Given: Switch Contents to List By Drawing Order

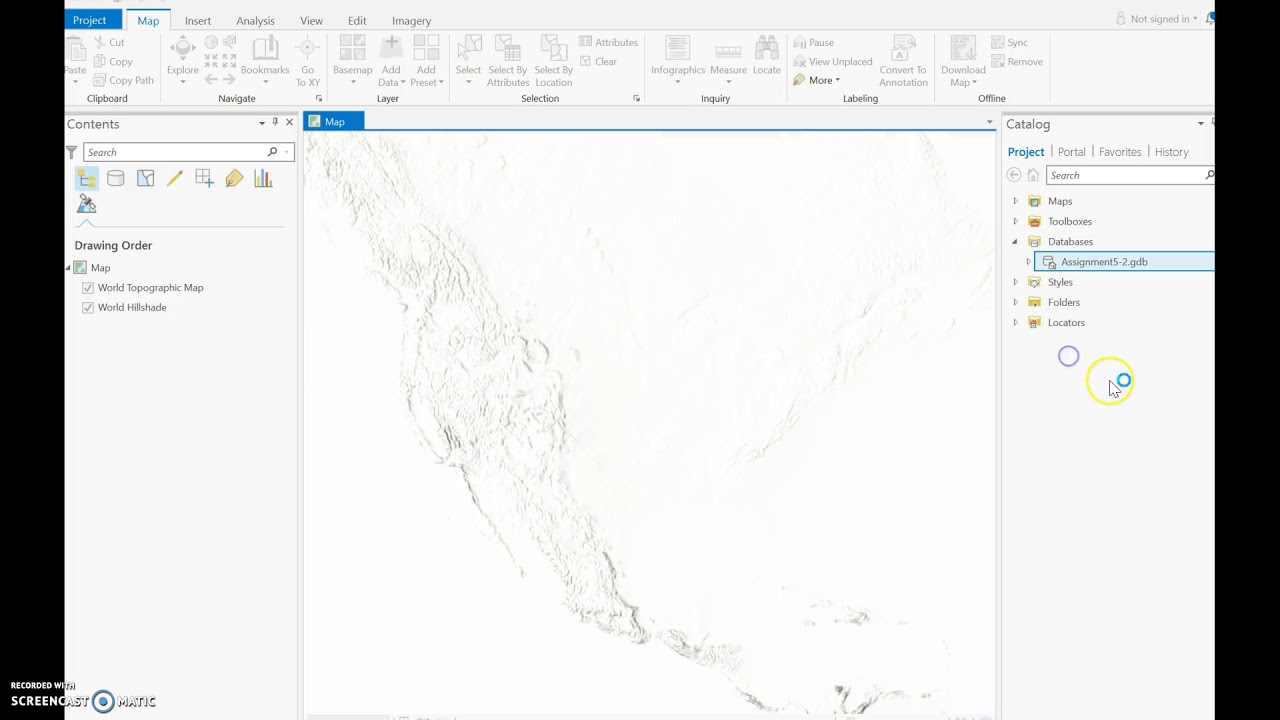Looking at the screenshot, I should (x=87, y=178).
